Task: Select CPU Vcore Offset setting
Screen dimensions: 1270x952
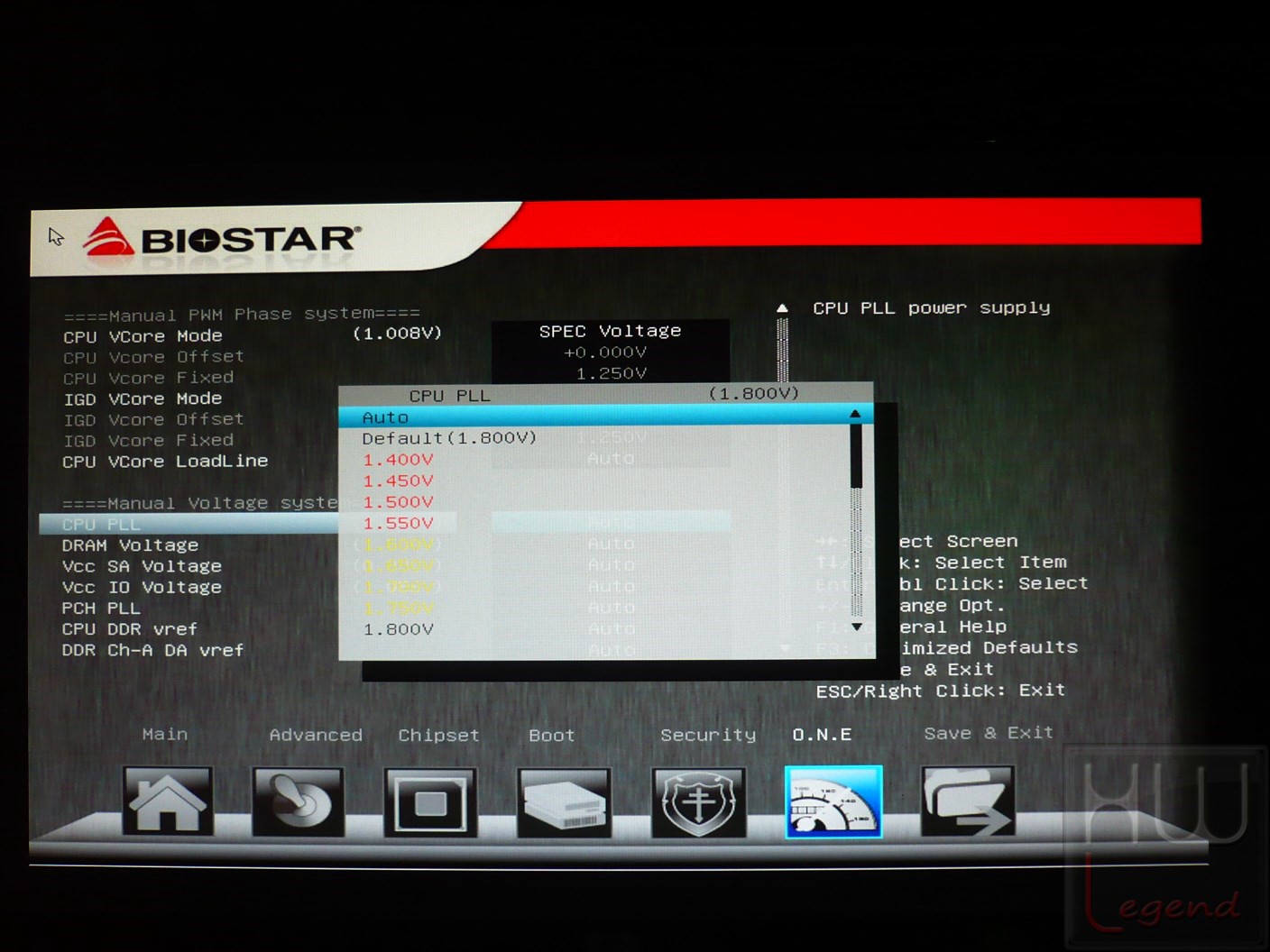Action: coord(153,357)
